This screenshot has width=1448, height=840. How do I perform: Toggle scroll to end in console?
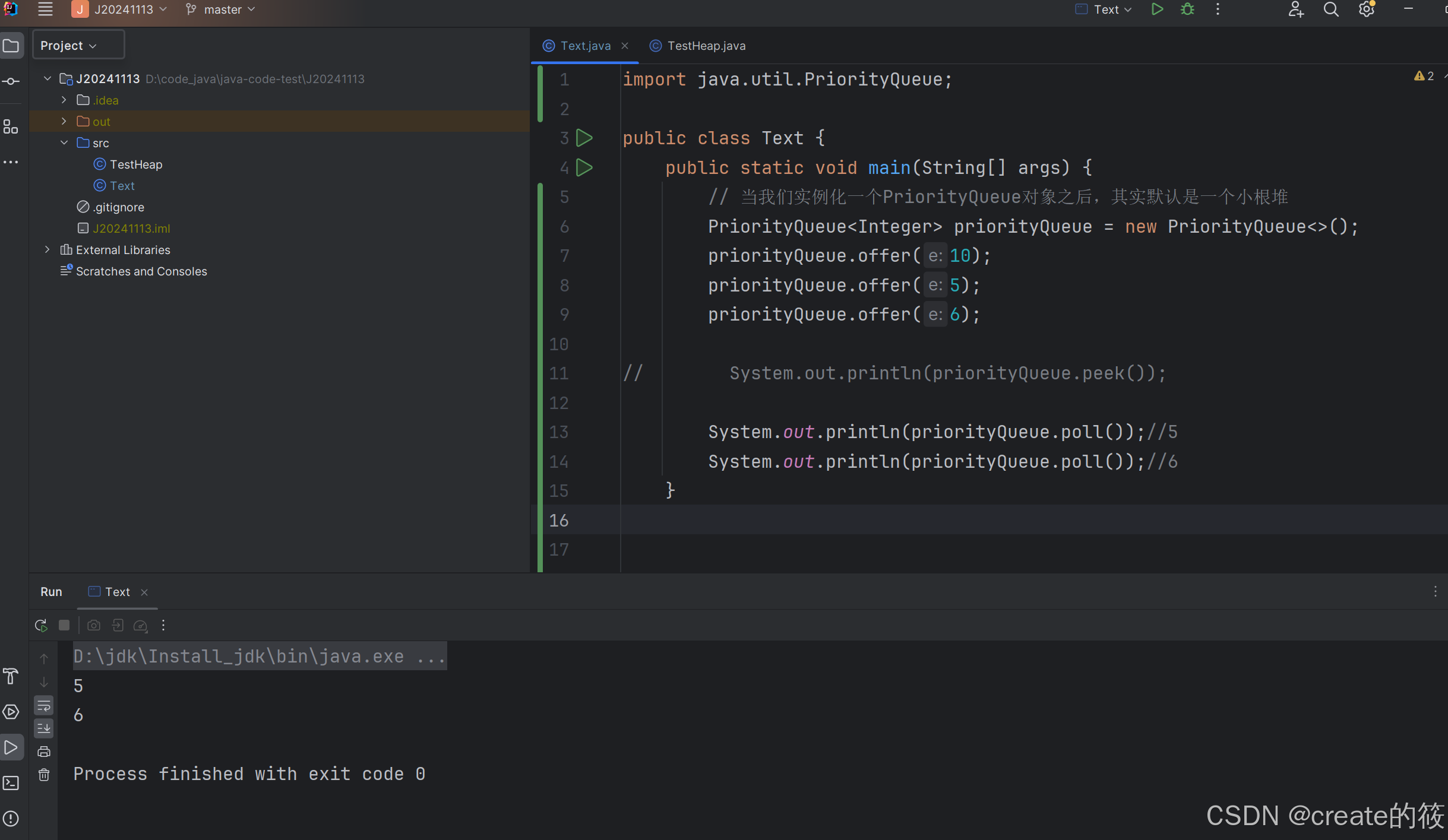tap(44, 728)
